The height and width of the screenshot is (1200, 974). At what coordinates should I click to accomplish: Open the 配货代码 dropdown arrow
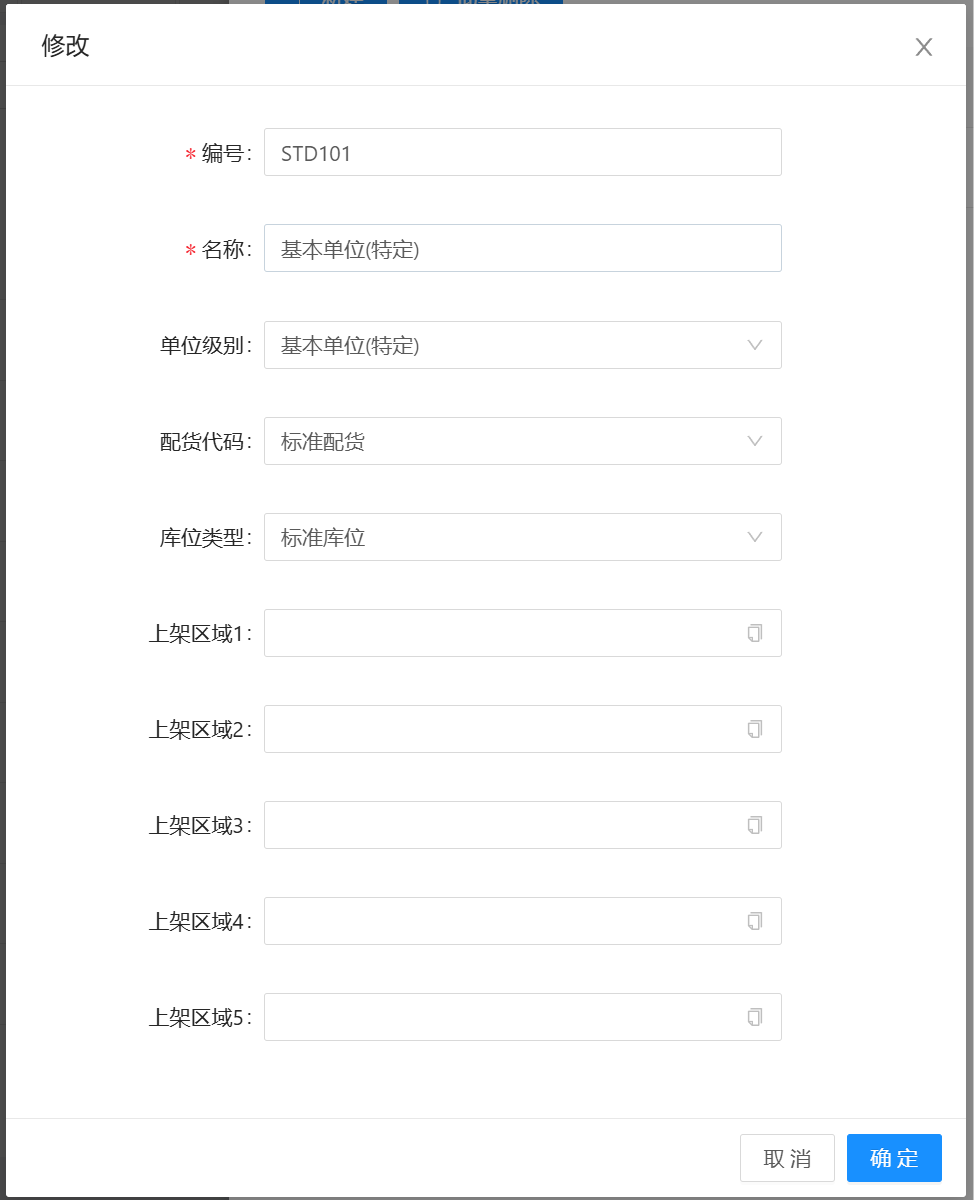pos(755,441)
